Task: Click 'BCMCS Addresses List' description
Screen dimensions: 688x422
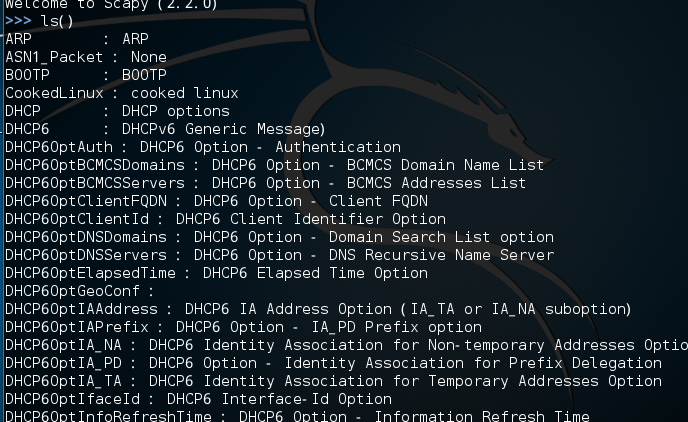Action: 436,183
